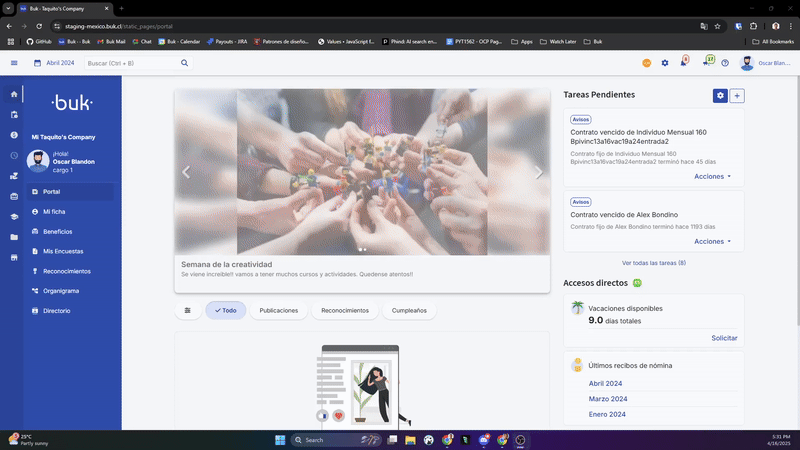The height and width of the screenshot is (450, 800).
Task: Select the folder icon in the narrow sidebar
Action: (x=14, y=237)
